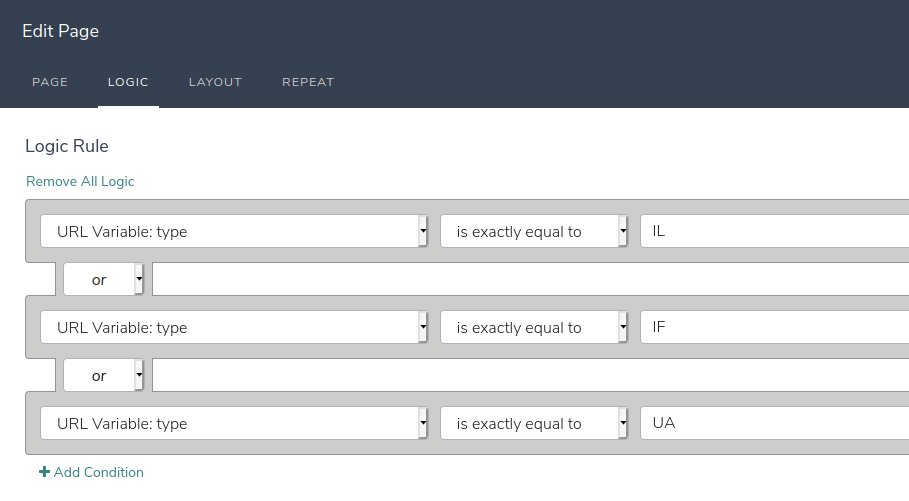The width and height of the screenshot is (909, 501).
Task: Open the first URL Variable: type dropdown
Action: pos(234,231)
